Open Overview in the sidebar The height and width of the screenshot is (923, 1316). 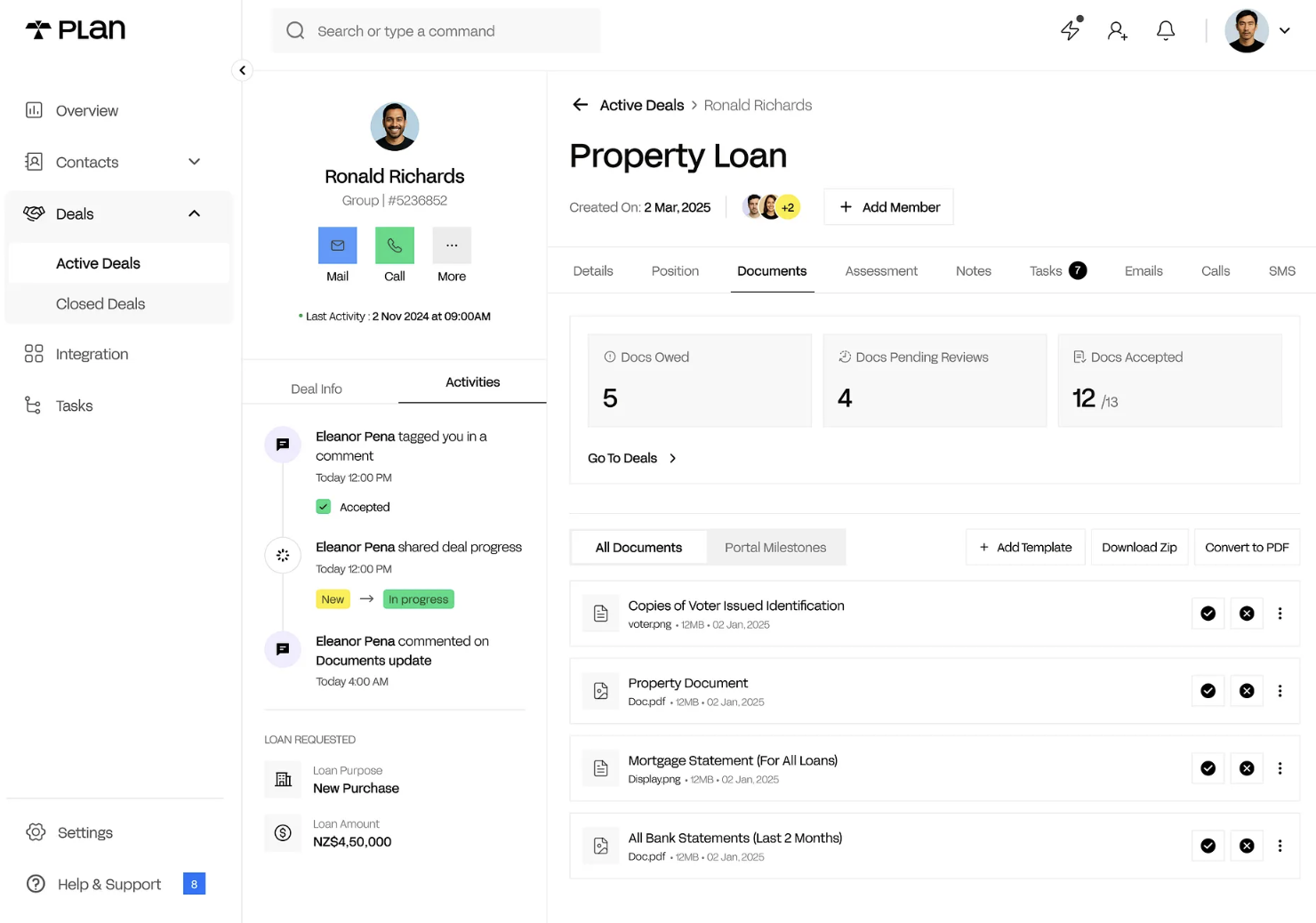[87, 110]
